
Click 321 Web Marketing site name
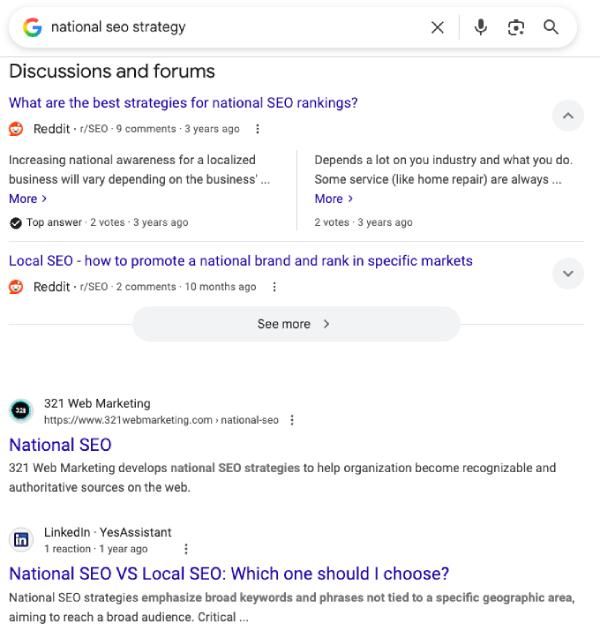coord(97,403)
